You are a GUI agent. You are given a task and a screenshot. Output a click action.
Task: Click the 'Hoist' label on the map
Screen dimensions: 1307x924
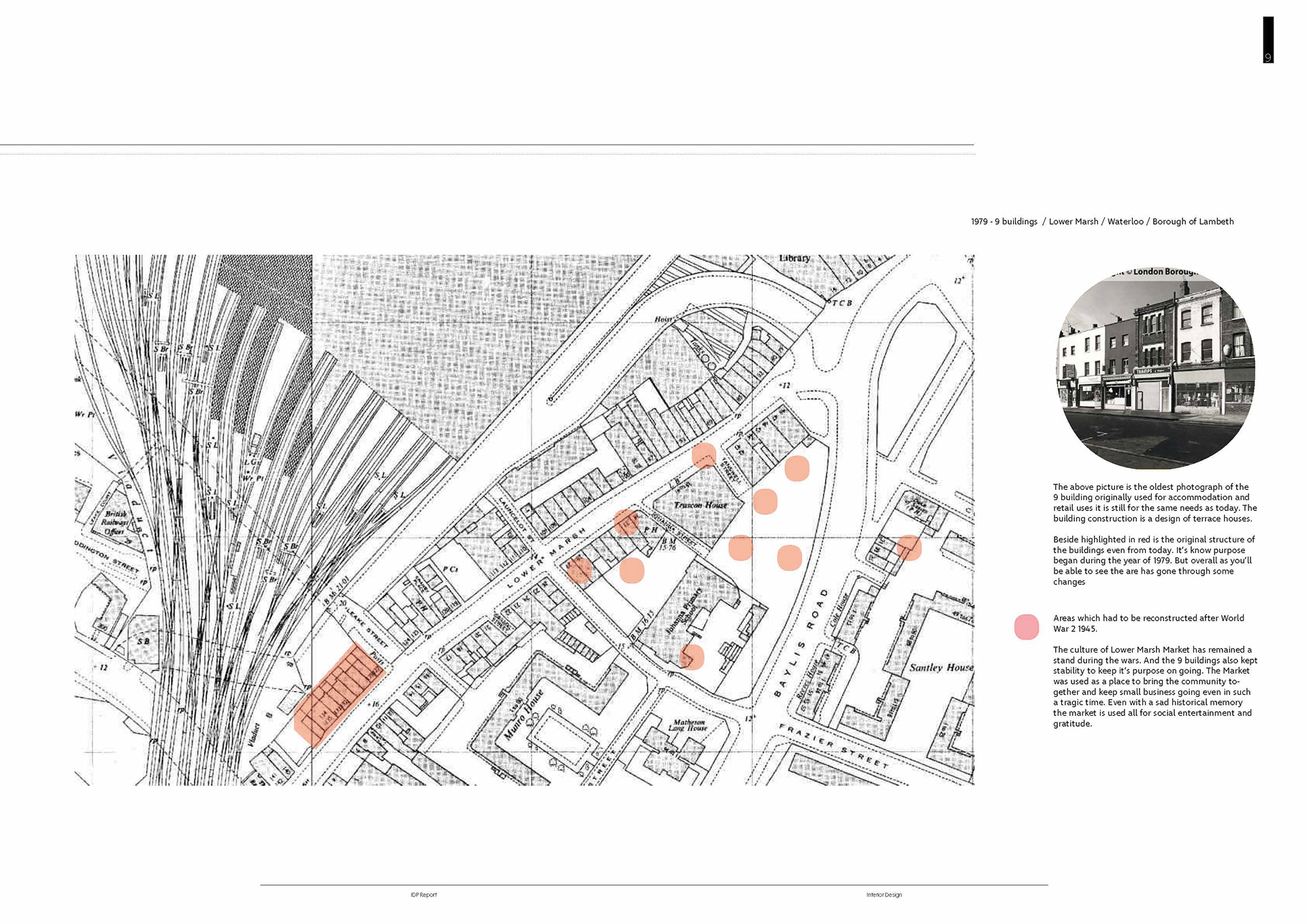pos(663,319)
